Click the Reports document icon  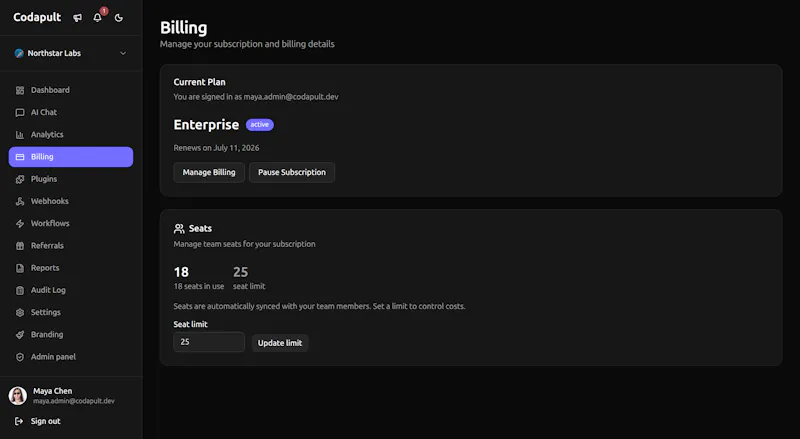coord(20,268)
